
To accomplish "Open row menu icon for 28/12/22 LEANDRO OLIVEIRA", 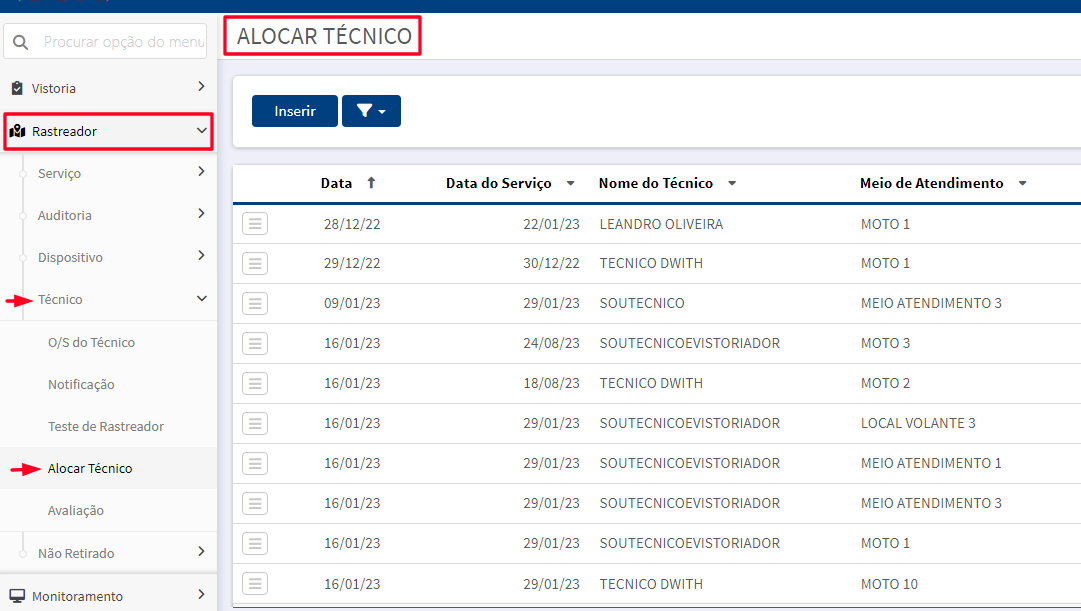I will point(254,223).
